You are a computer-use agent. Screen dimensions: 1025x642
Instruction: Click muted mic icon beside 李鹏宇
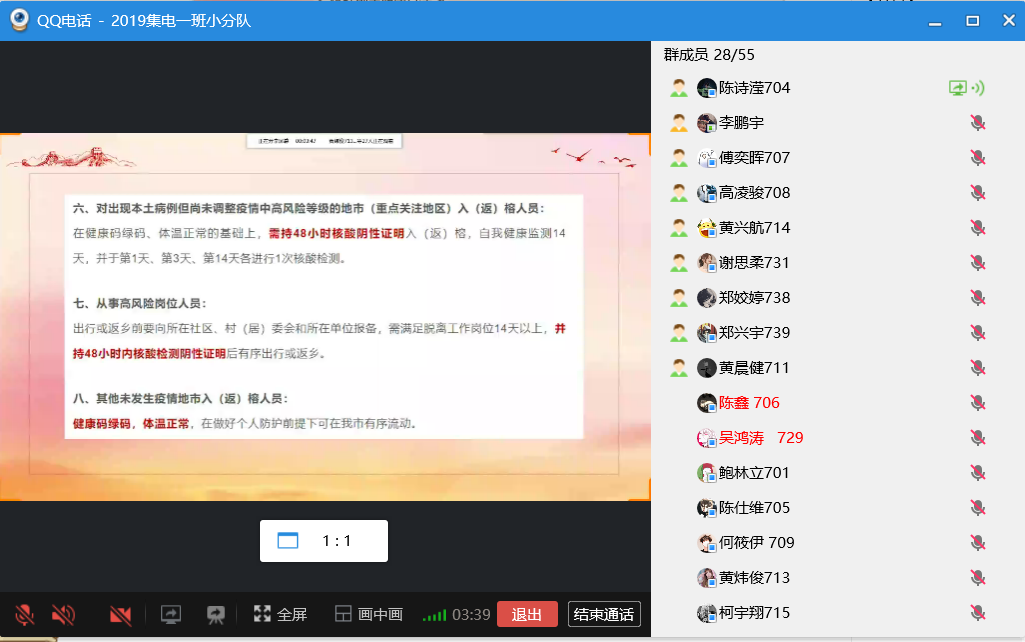978,123
